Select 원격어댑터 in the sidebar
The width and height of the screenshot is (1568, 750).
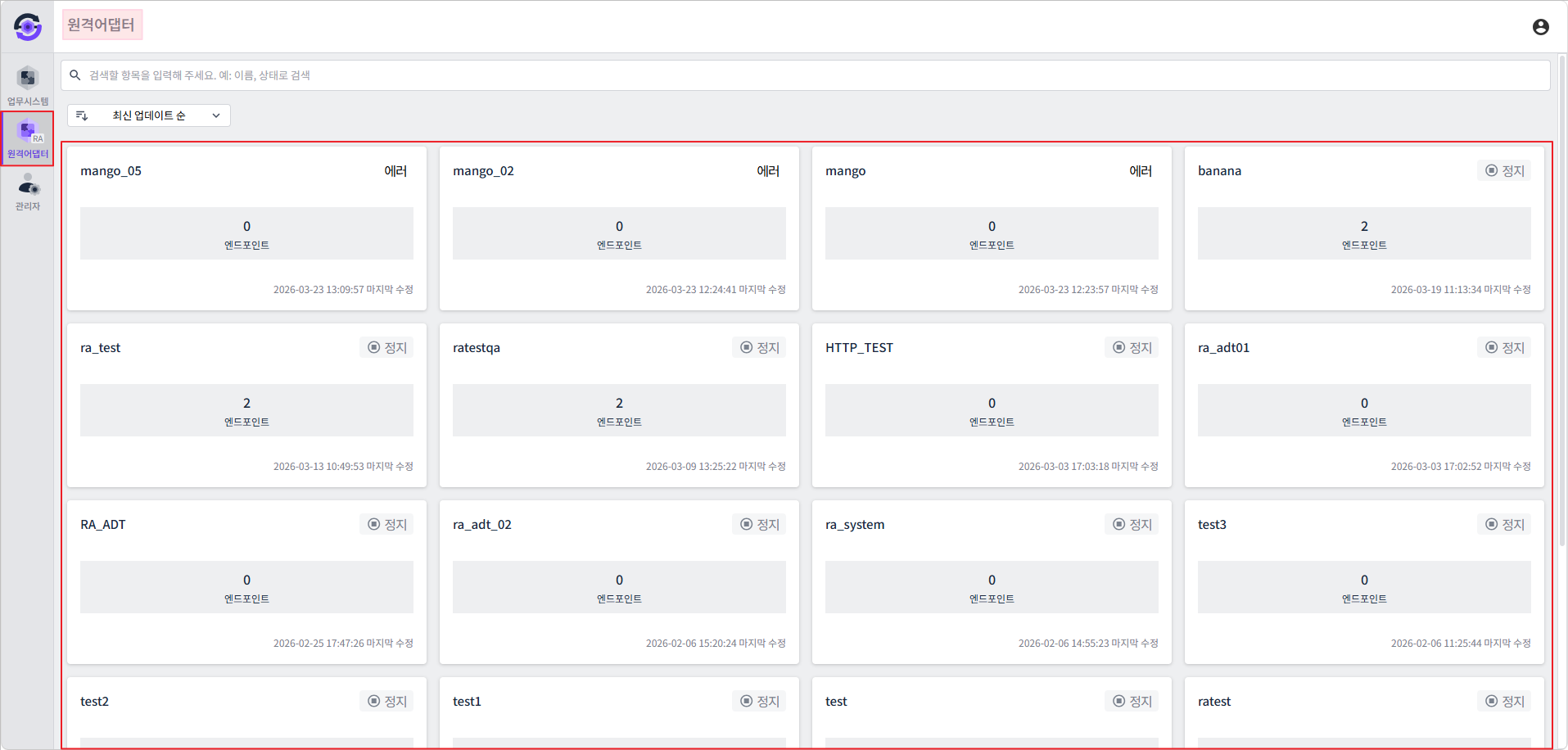(28, 138)
